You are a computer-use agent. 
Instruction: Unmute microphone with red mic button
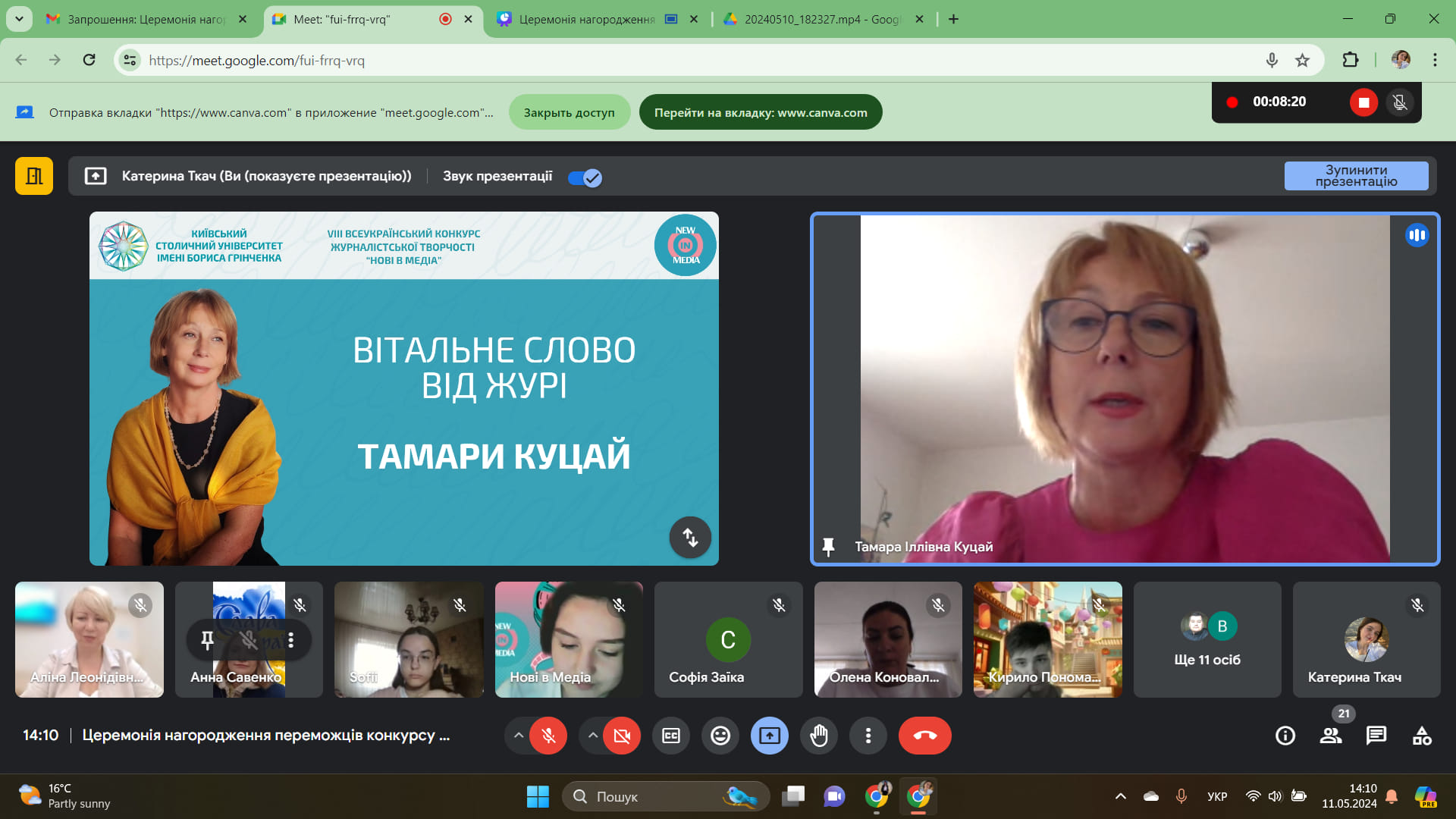point(548,736)
